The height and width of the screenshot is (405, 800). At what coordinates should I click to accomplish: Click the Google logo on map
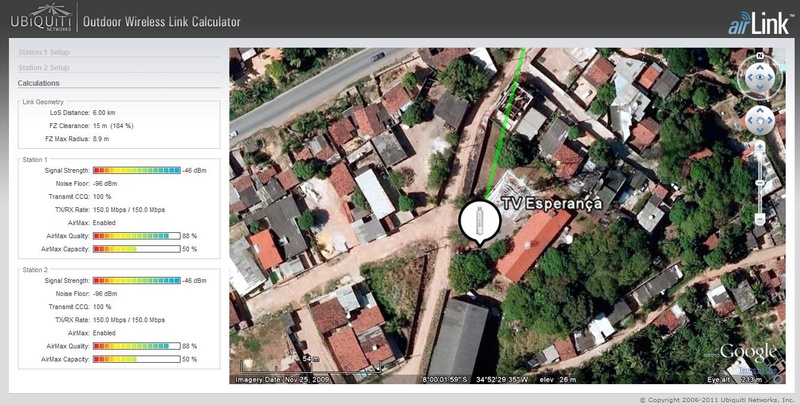point(748,352)
